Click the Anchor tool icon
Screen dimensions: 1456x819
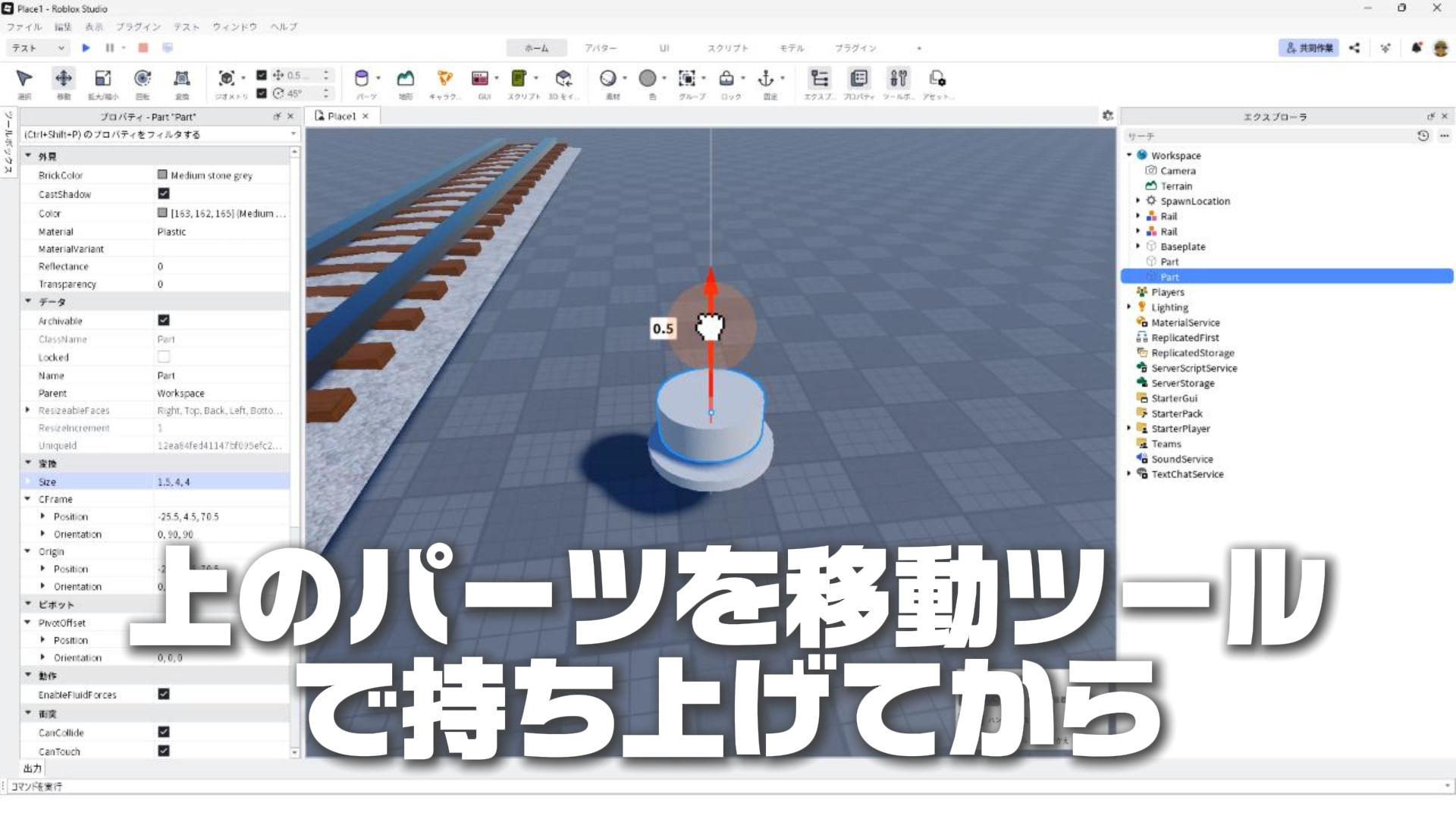pos(766,79)
